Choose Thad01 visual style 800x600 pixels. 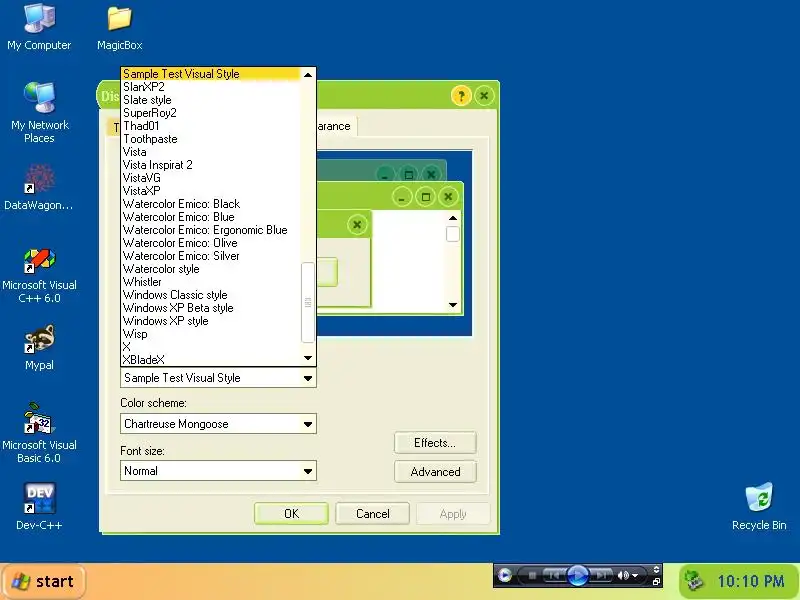pos(211,126)
